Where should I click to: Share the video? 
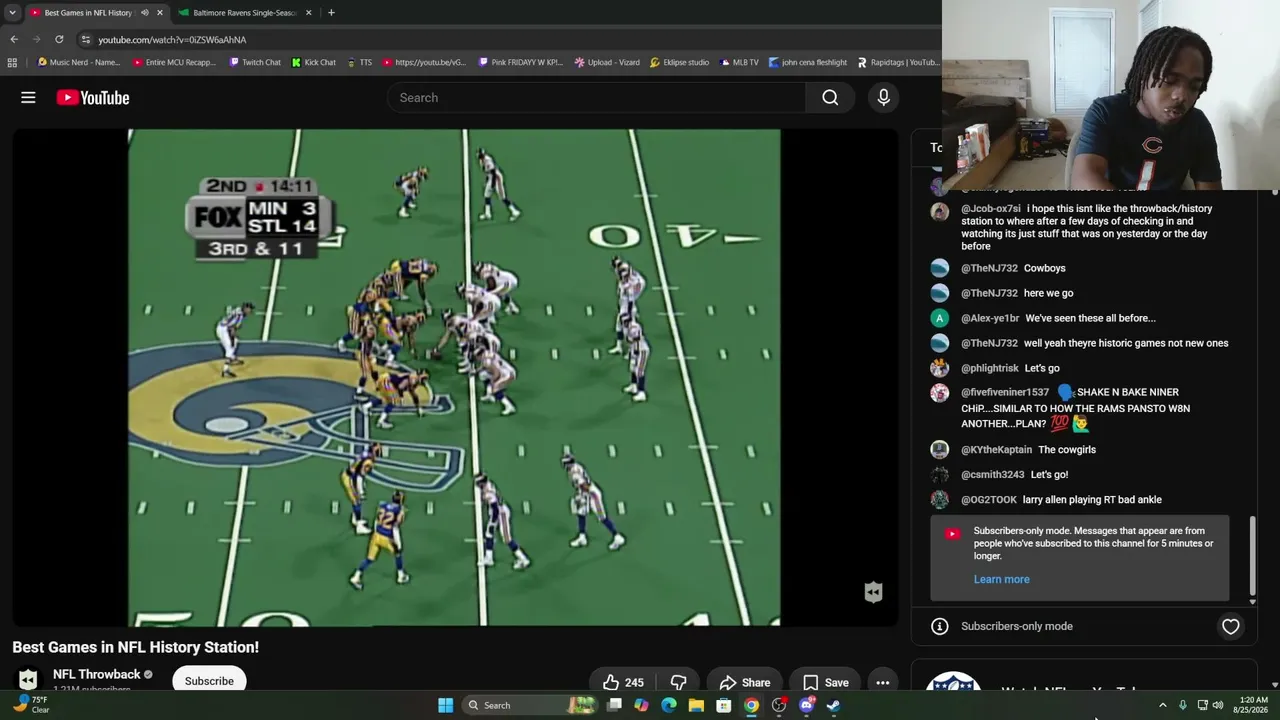click(x=744, y=683)
